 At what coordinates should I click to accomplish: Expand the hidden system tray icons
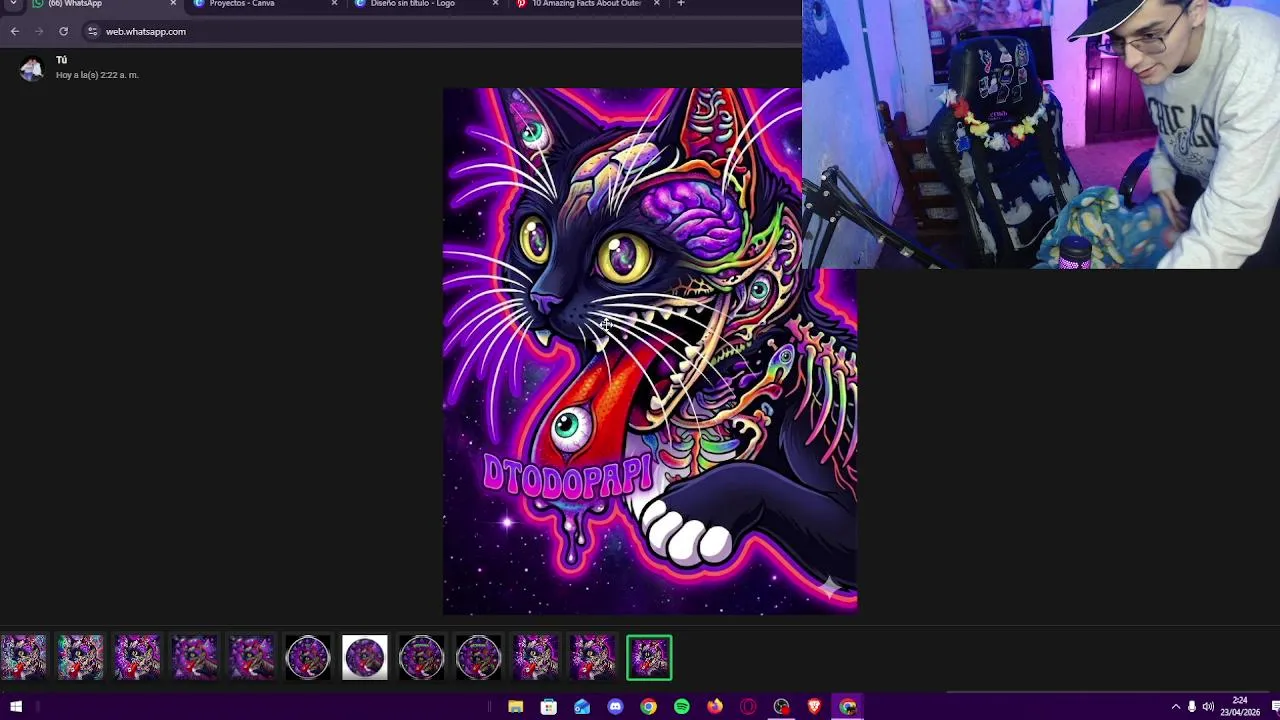click(x=1176, y=707)
